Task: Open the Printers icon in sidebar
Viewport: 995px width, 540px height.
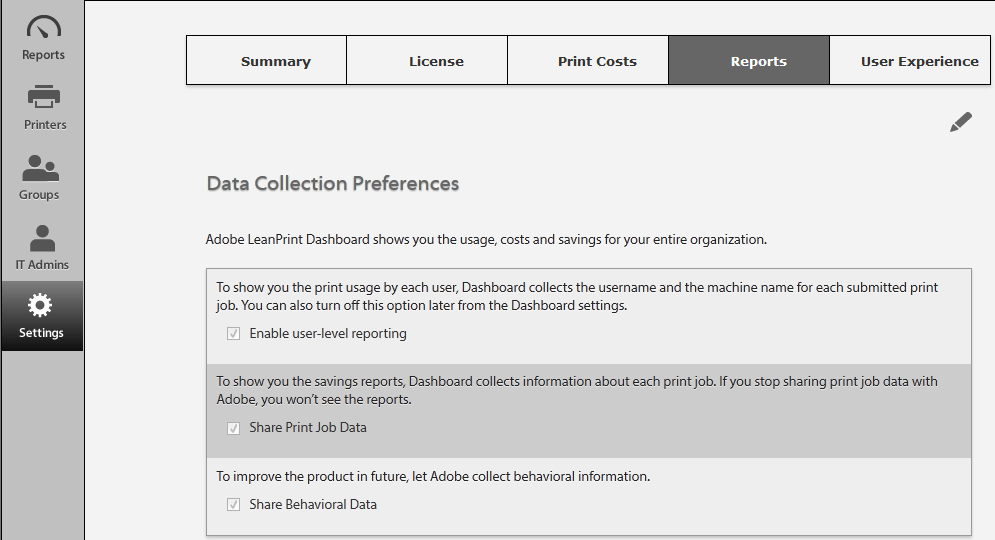Action: (x=43, y=98)
